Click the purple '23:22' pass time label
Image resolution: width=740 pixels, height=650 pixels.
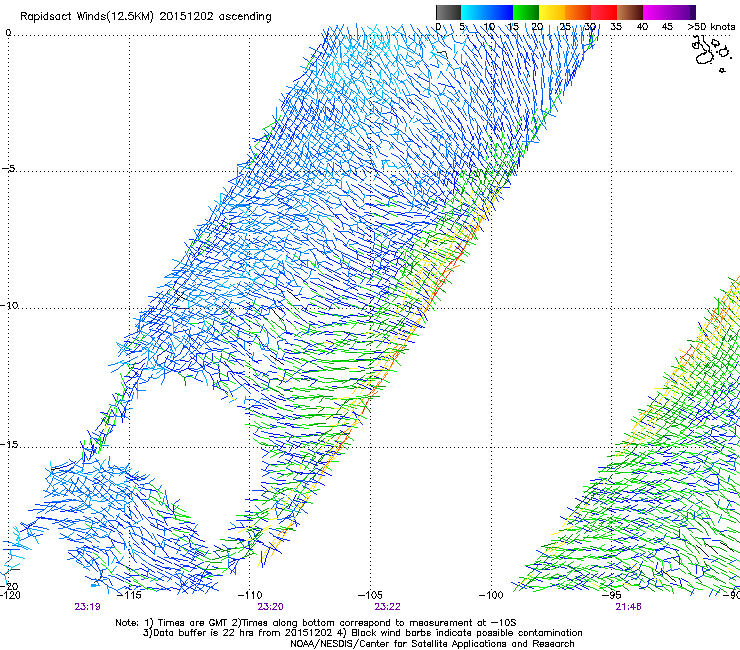pyautogui.click(x=387, y=607)
